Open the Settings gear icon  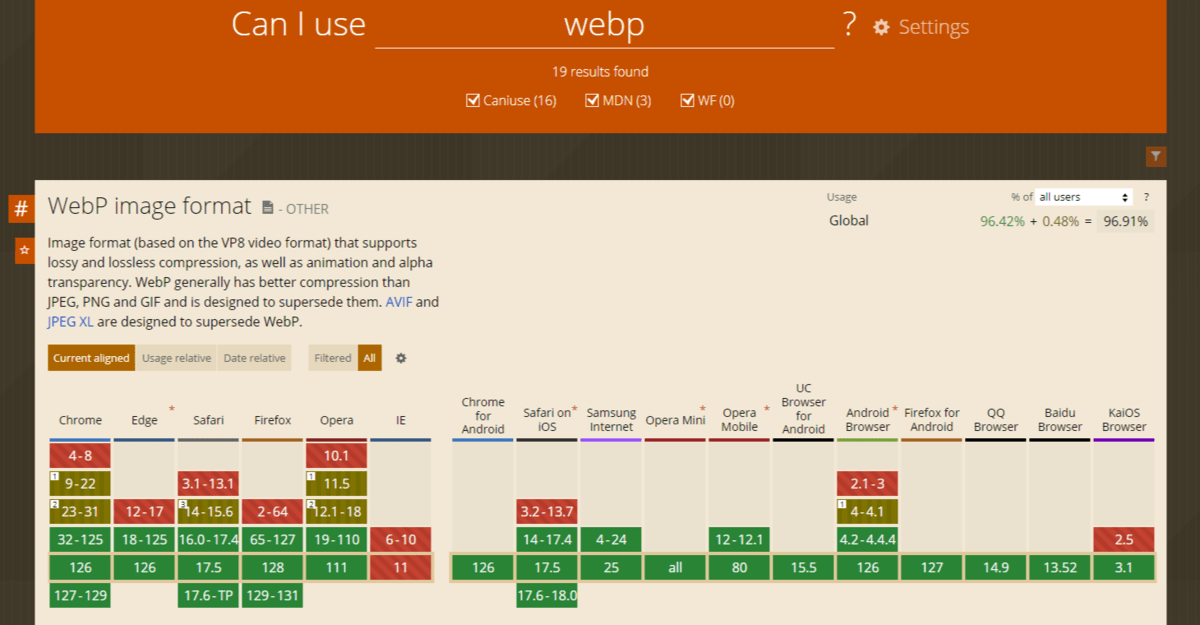coord(881,28)
